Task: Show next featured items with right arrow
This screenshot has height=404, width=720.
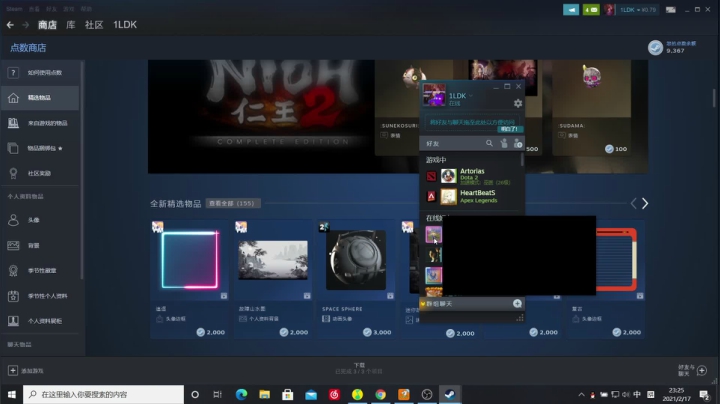Action: 645,203
